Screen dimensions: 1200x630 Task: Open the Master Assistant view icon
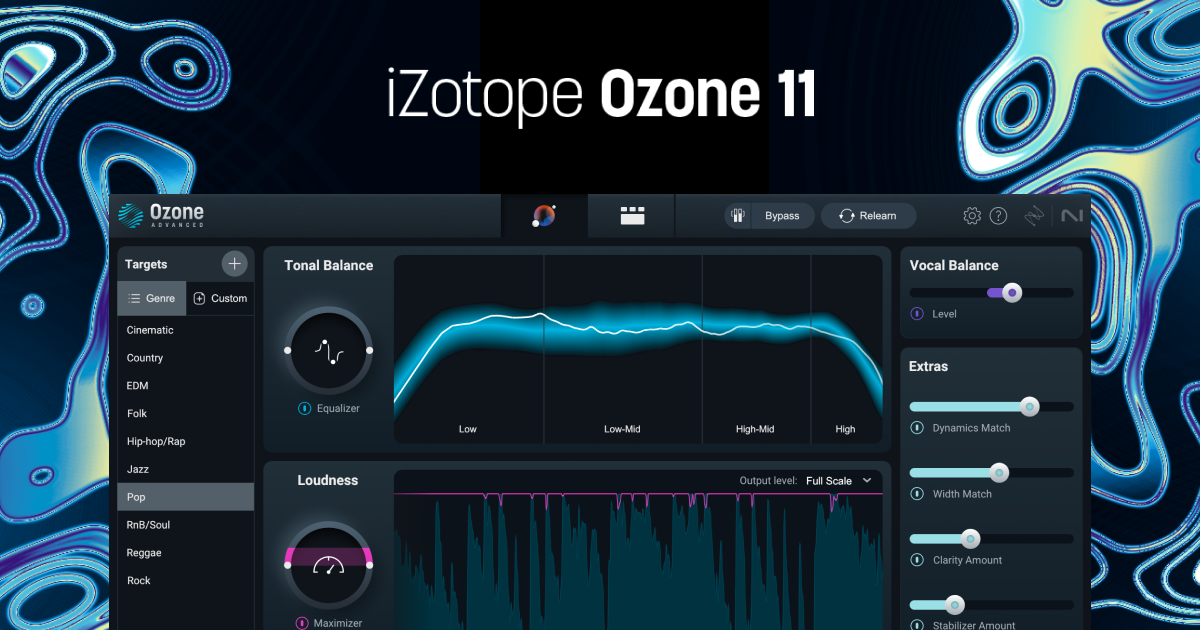[x=544, y=215]
